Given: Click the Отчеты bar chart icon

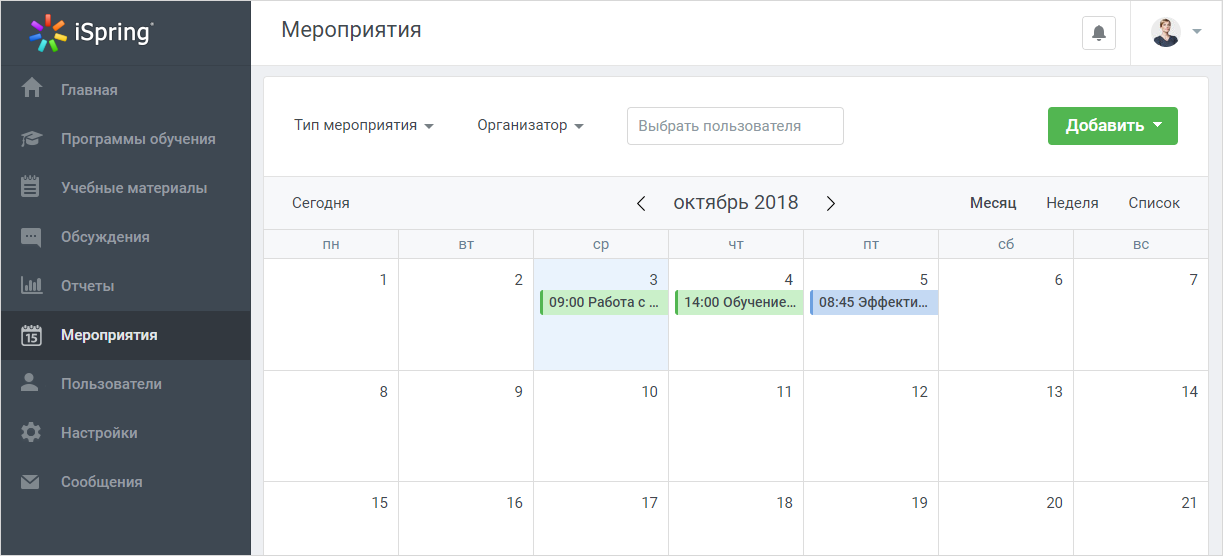Looking at the screenshot, I should coord(31,285).
